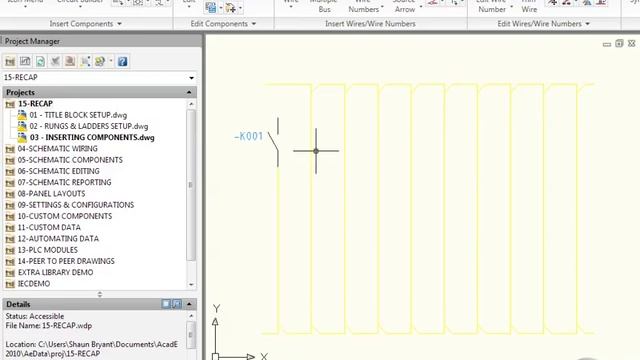Select the 06-SCHEMATIC EDITING project
Viewport: 640px width, 360px height.
pyautogui.click(x=58, y=171)
